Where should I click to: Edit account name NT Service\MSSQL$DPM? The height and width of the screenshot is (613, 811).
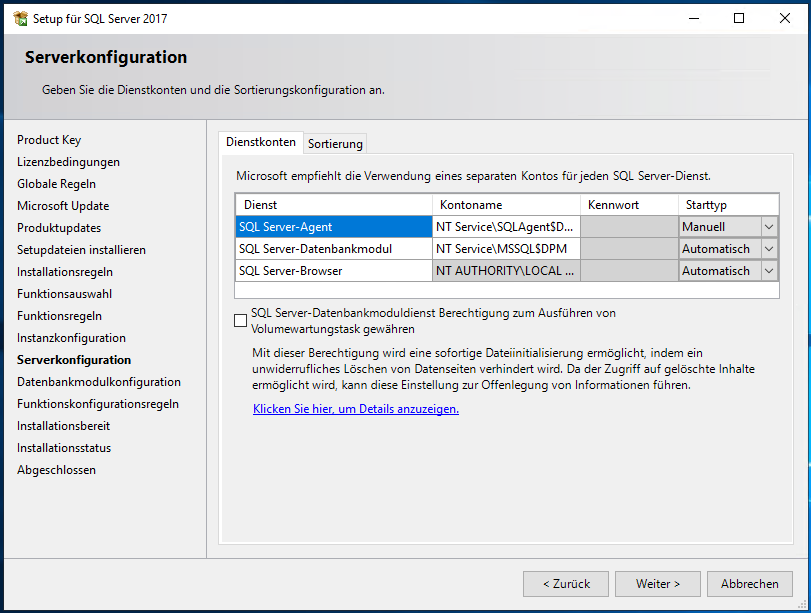[506, 249]
